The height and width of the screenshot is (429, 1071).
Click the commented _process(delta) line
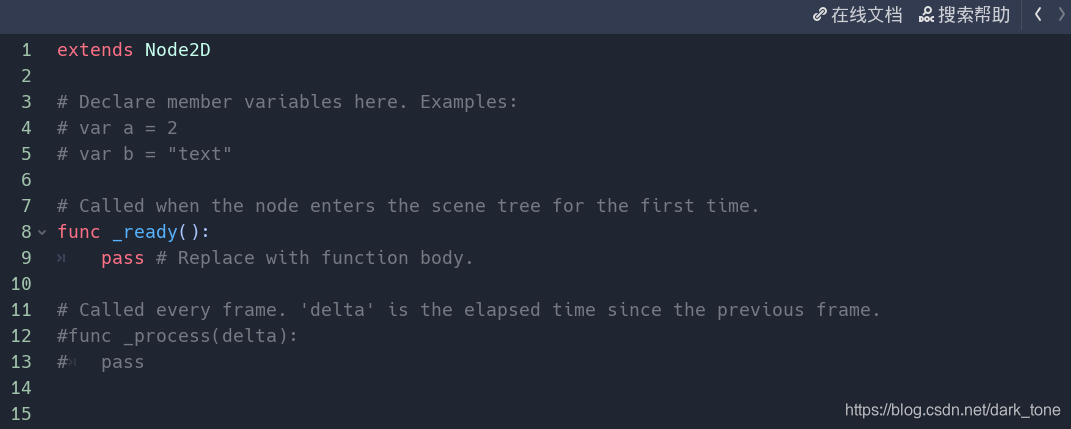pos(178,336)
